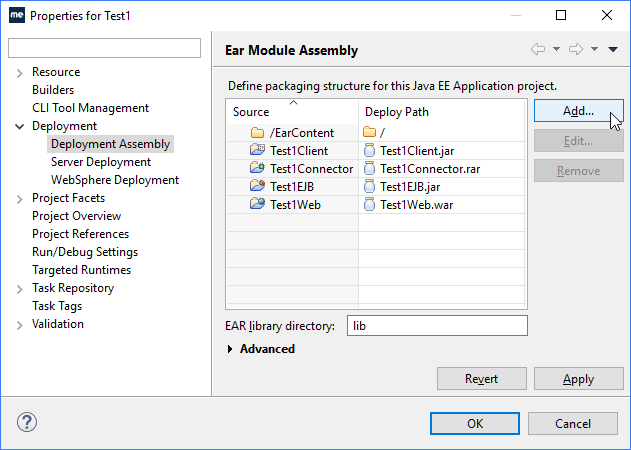This screenshot has height=450, width=631.
Task: Click the Test1EJB module icon in Source
Action: point(257,187)
